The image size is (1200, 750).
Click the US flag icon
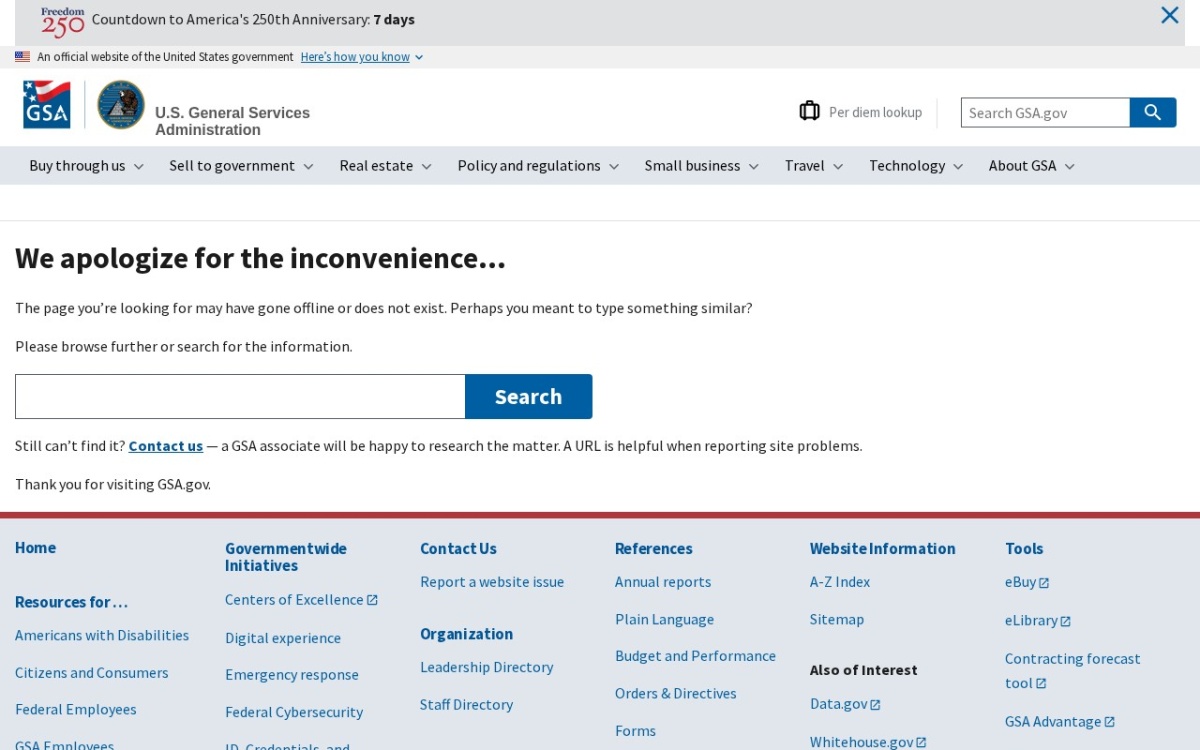(x=22, y=57)
